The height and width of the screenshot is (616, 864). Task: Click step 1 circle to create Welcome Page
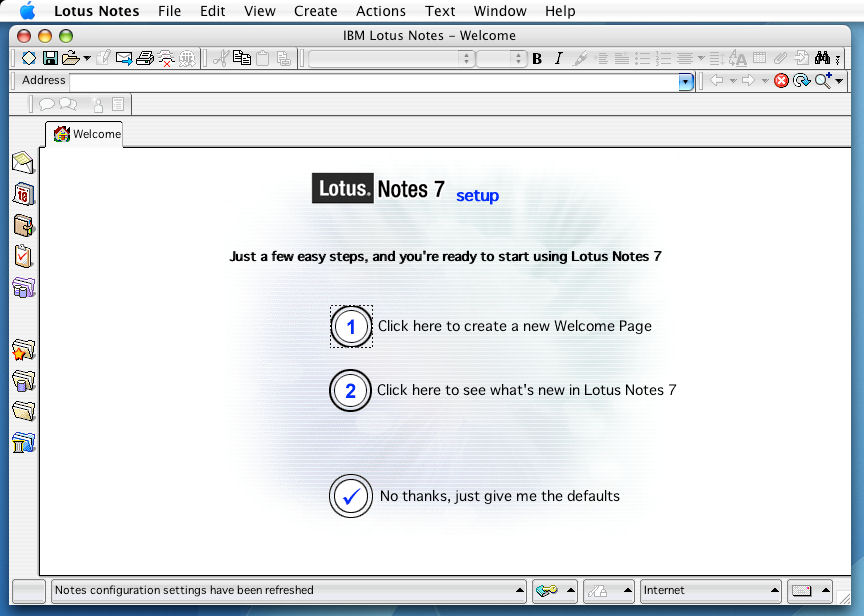pos(351,327)
